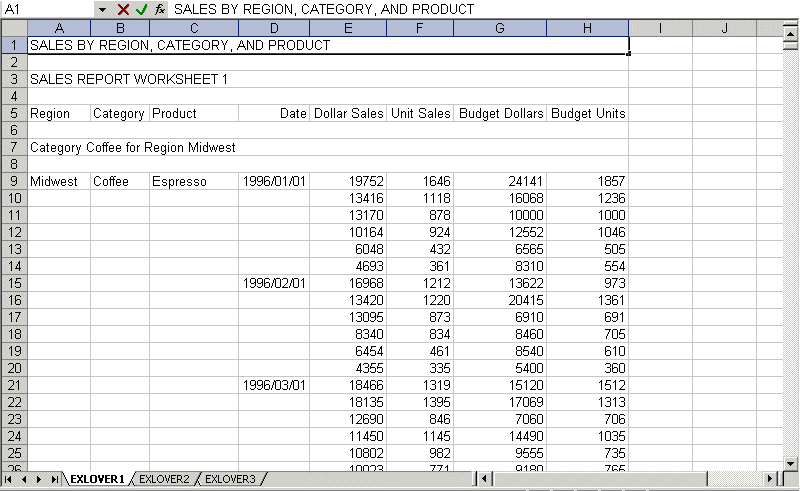Click the green Enter checkmark icon

click(x=141, y=9)
